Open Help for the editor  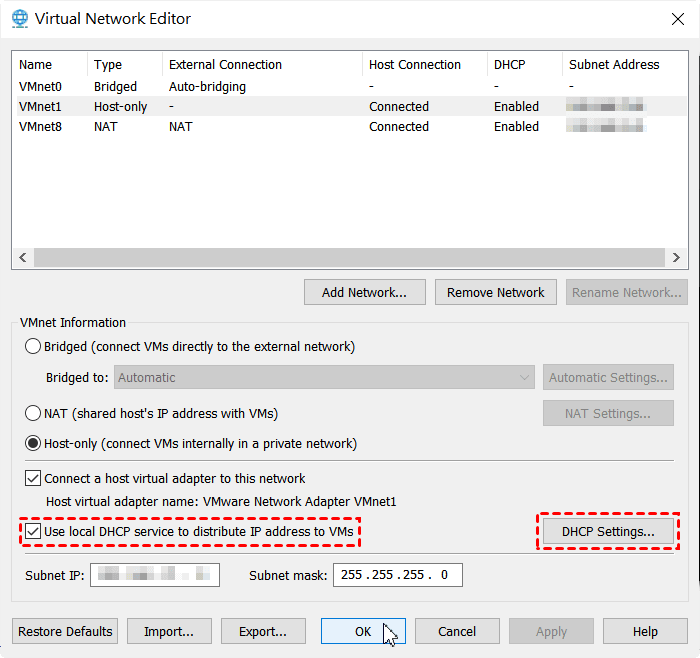[645, 631]
